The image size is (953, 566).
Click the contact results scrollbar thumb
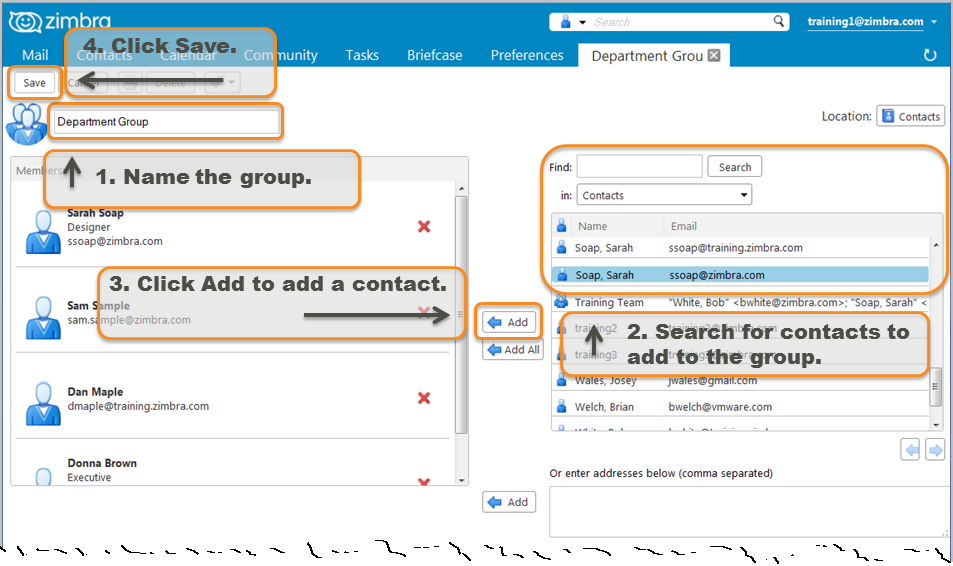click(936, 387)
